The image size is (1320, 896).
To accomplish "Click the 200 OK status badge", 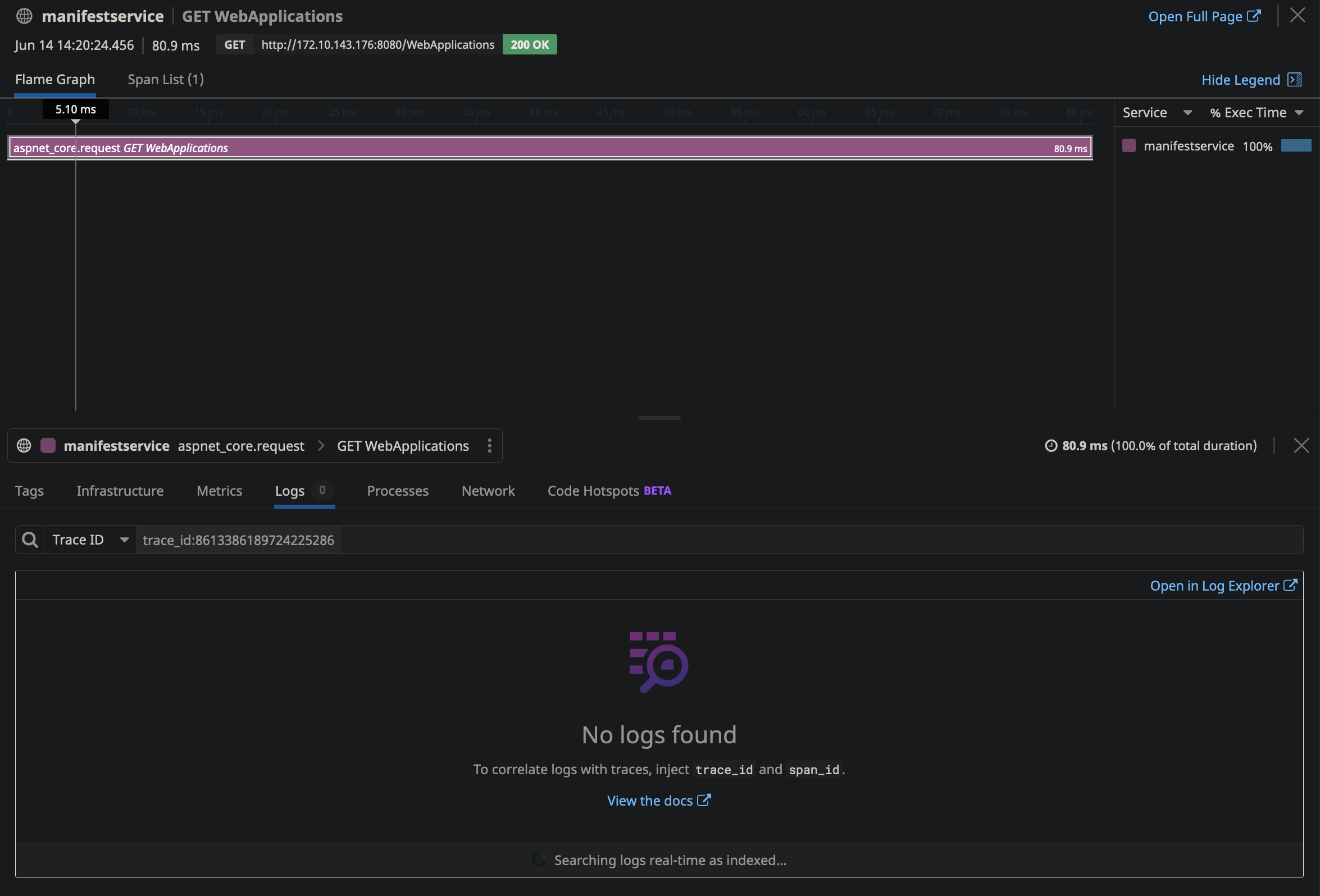I will [x=529, y=45].
